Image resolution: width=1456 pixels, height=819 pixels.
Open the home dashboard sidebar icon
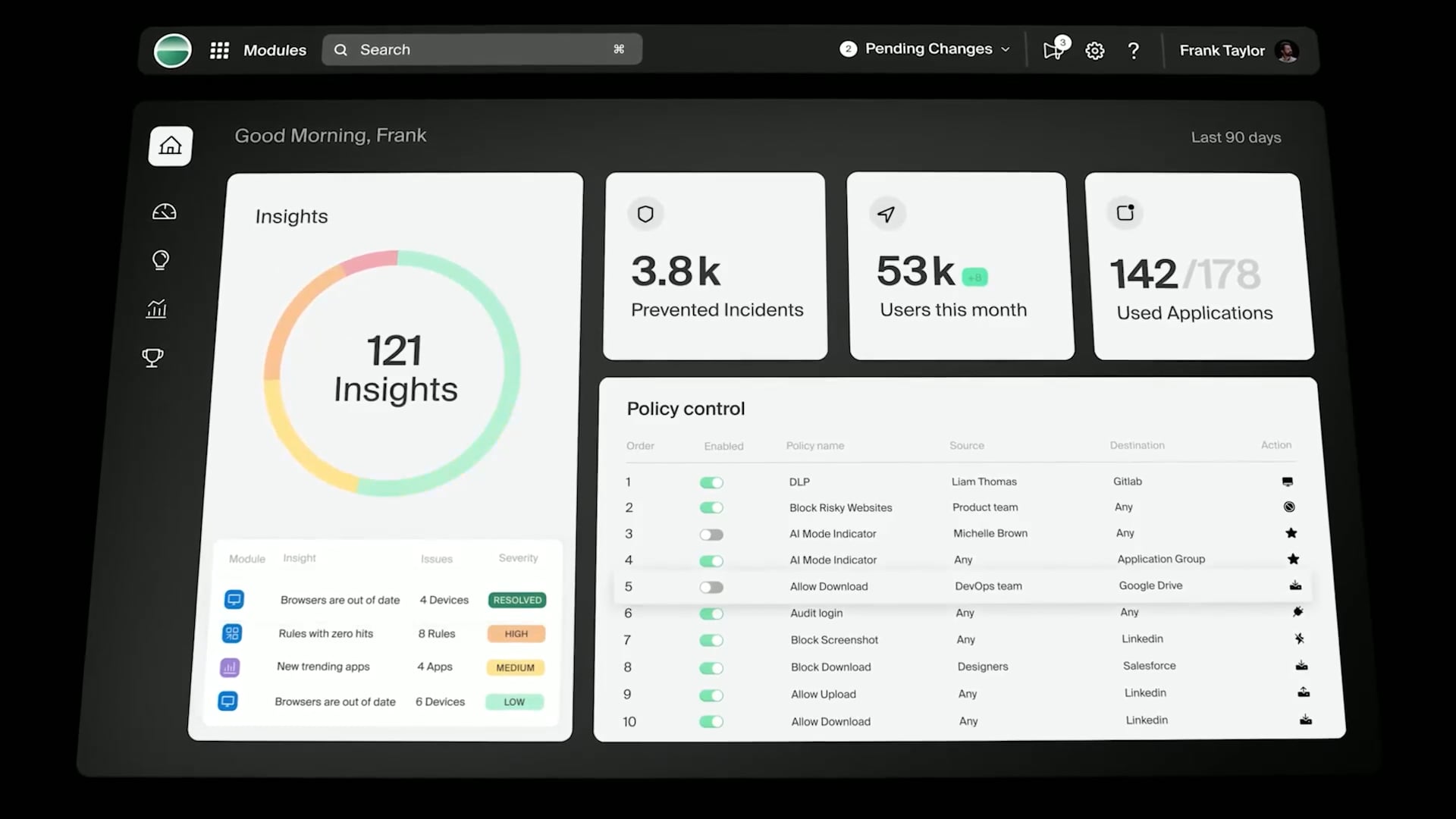(171, 146)
